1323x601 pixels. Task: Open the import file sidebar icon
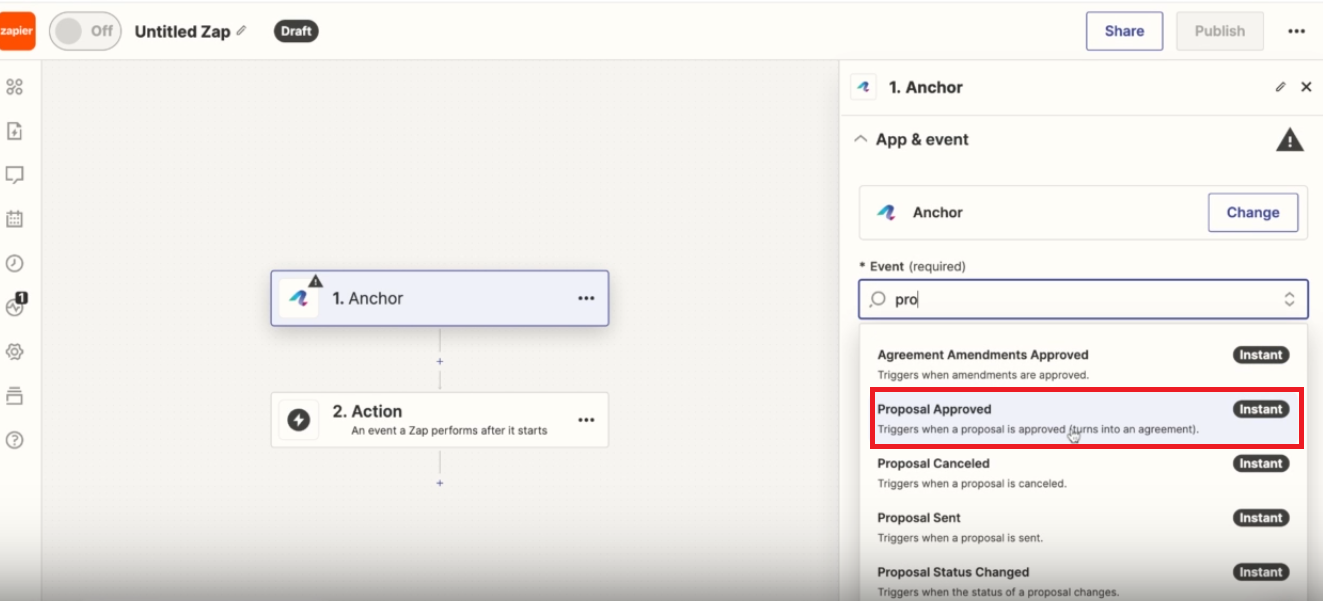click(14, 131)
